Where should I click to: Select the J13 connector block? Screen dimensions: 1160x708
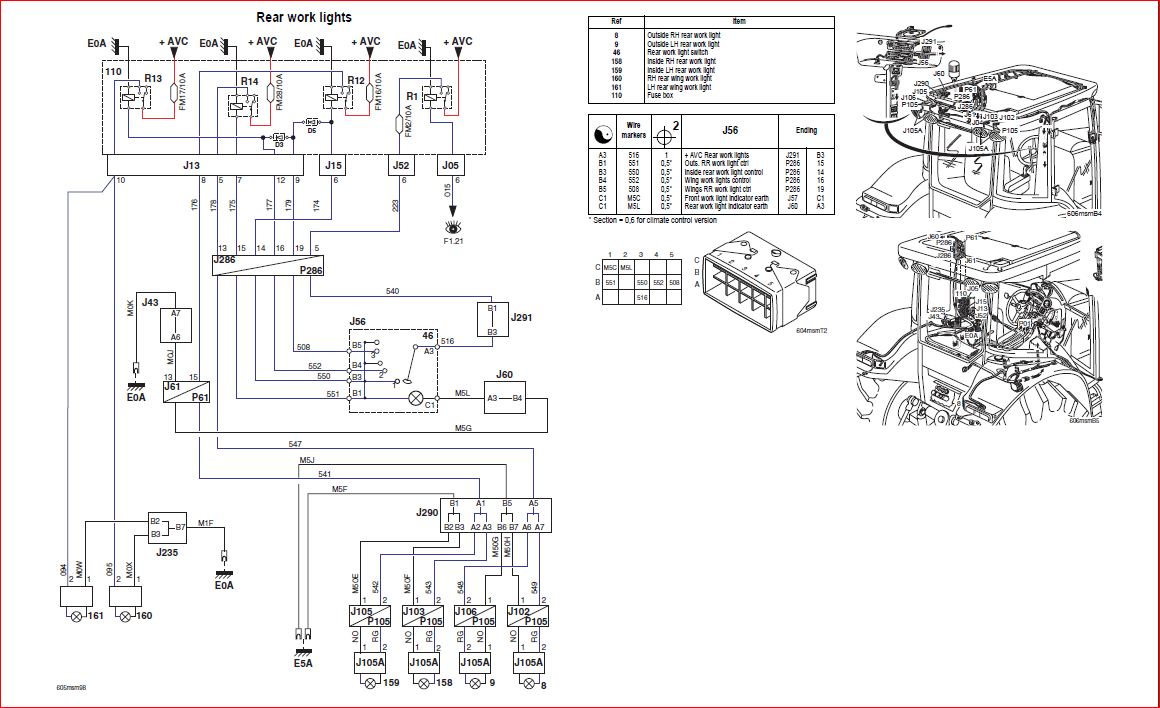point(207,165)
